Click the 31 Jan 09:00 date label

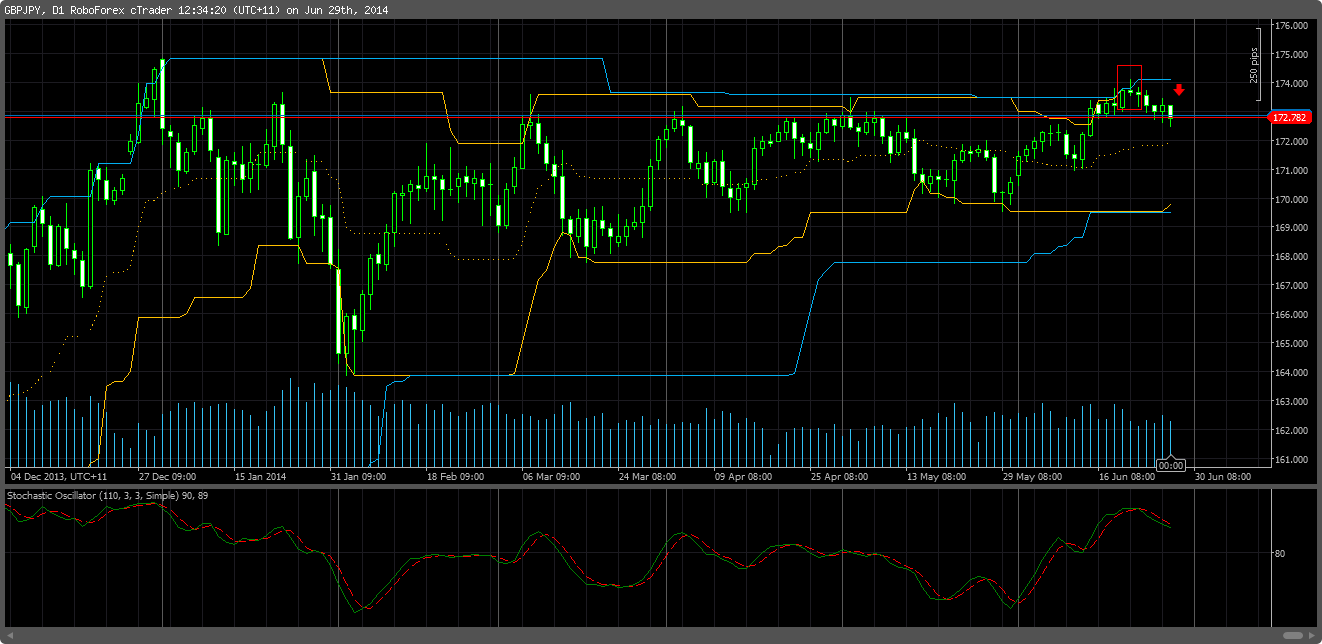pyautogui.click(x=358, y=476)
